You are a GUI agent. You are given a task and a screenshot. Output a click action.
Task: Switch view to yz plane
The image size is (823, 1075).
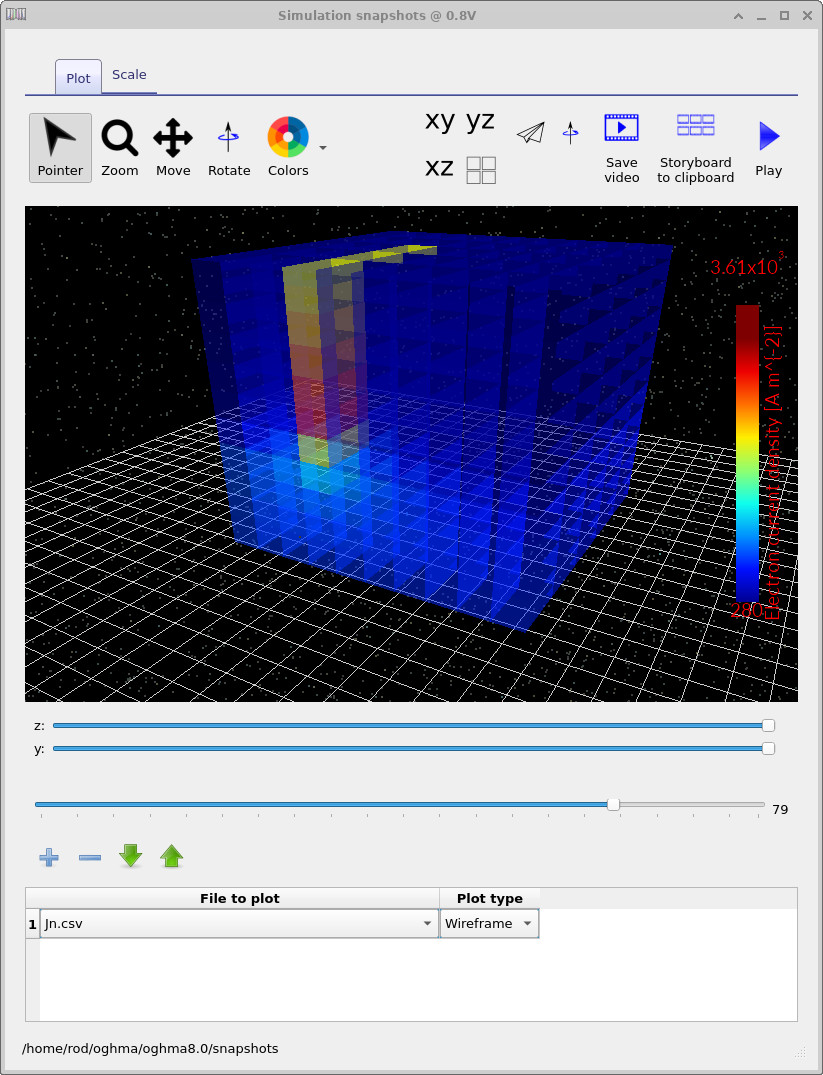480,120
